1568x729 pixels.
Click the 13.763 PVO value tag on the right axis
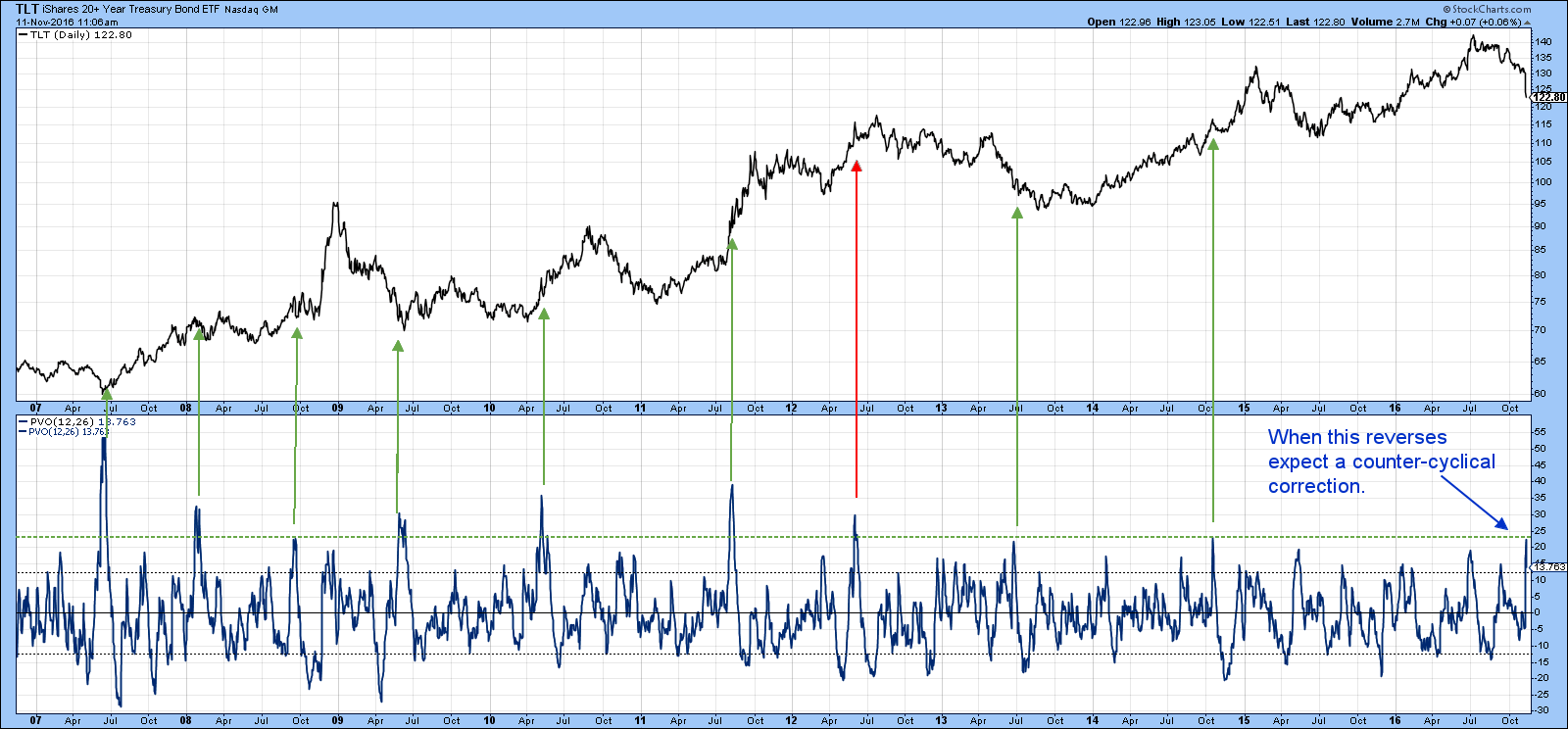point(1549,567)
